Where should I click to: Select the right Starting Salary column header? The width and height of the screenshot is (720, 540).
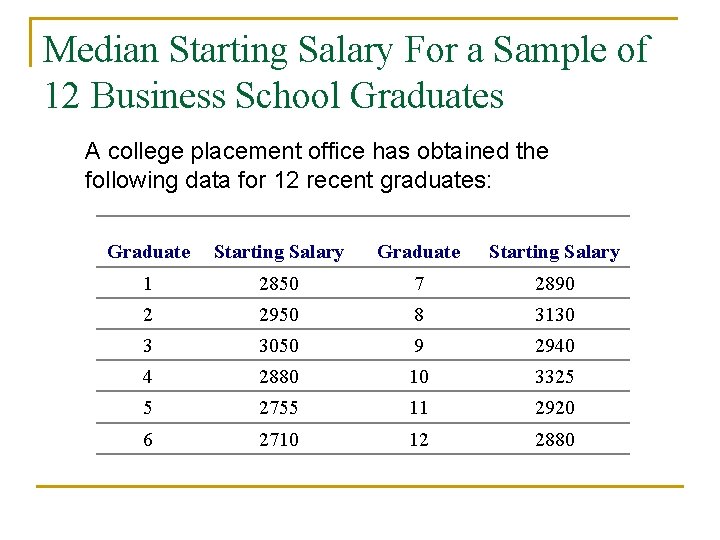click(x=553, y=252)
